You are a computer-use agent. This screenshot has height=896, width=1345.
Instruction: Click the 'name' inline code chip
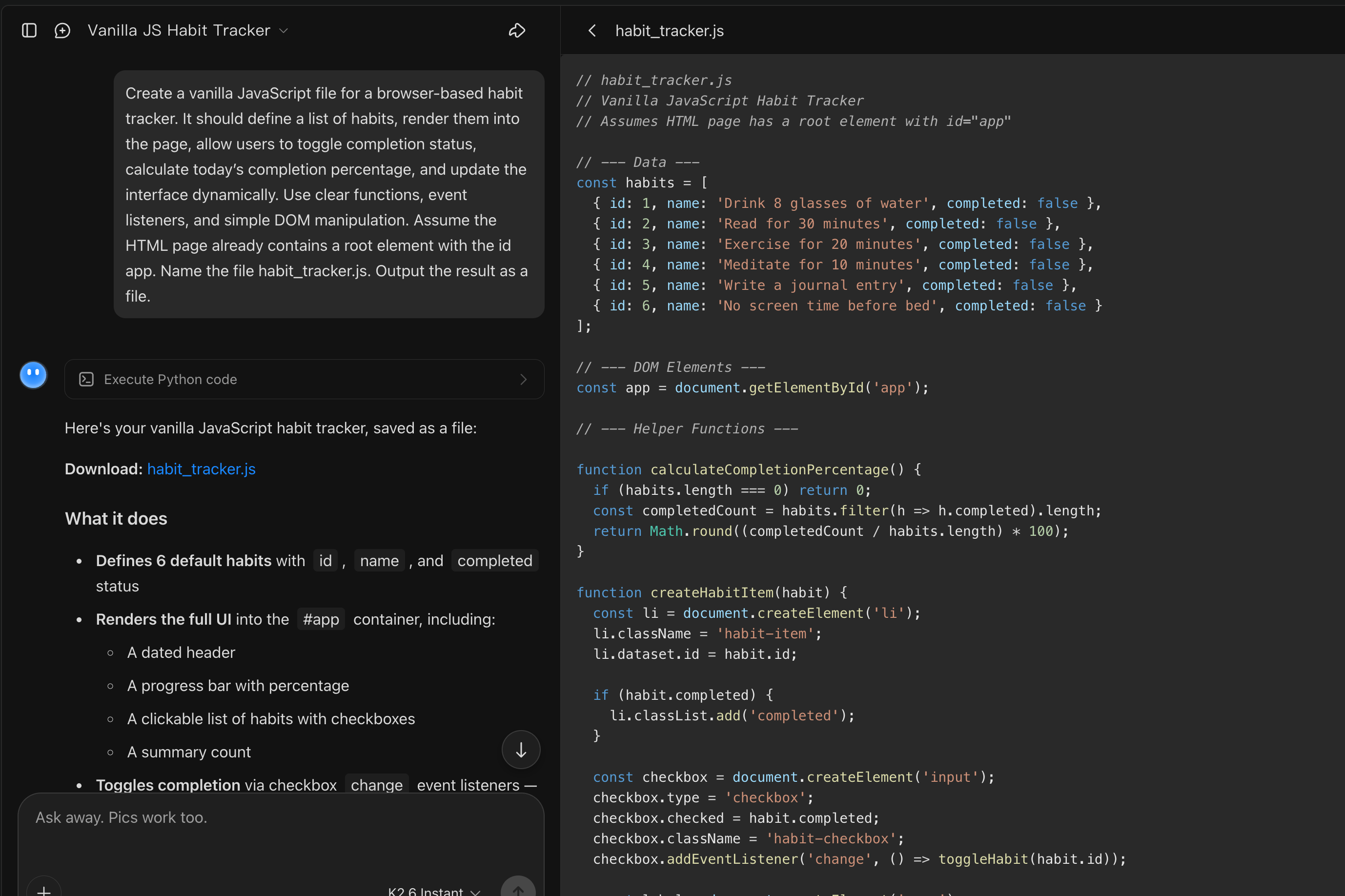(x=379, y=561)
